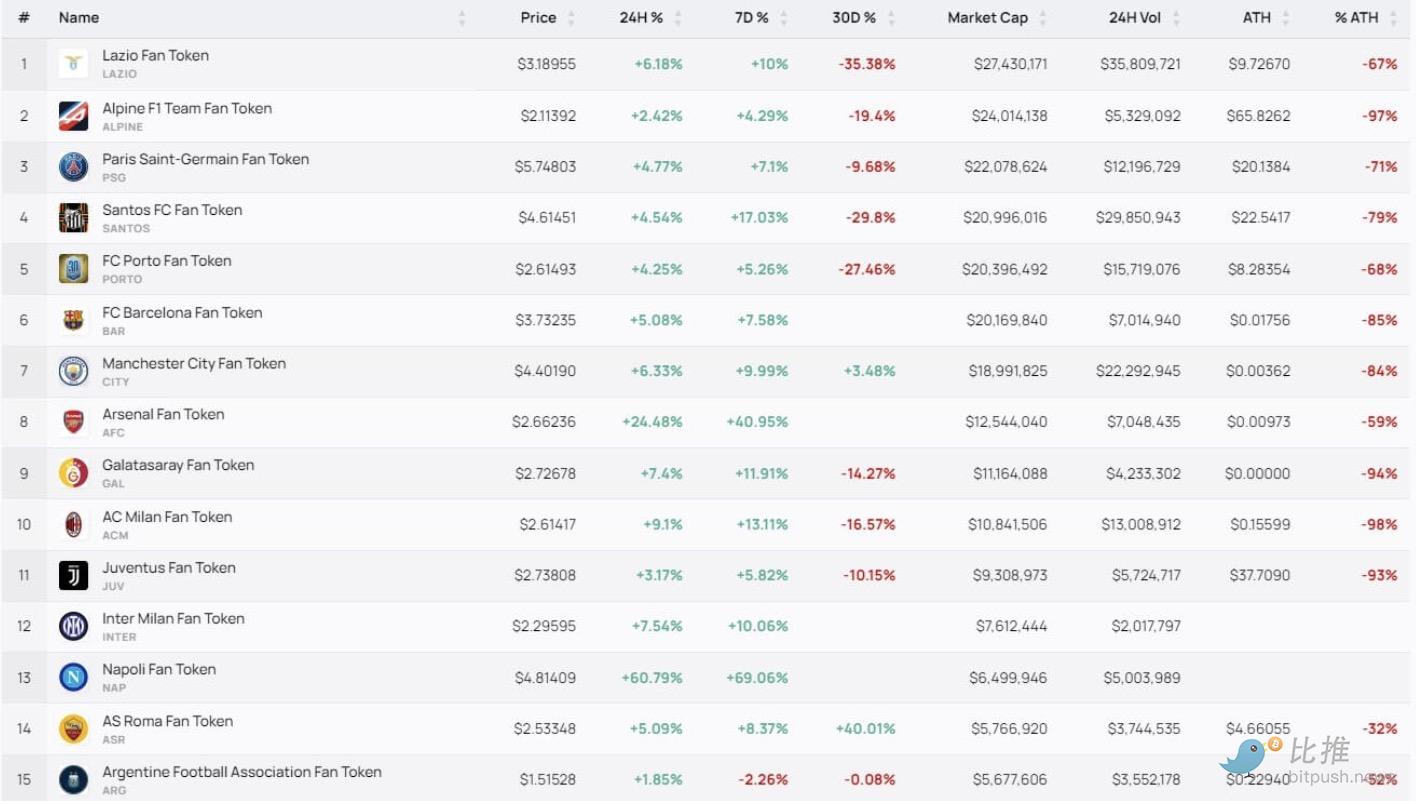
Task: Open Juventus Fan Token link
Action: pos(169,568)
